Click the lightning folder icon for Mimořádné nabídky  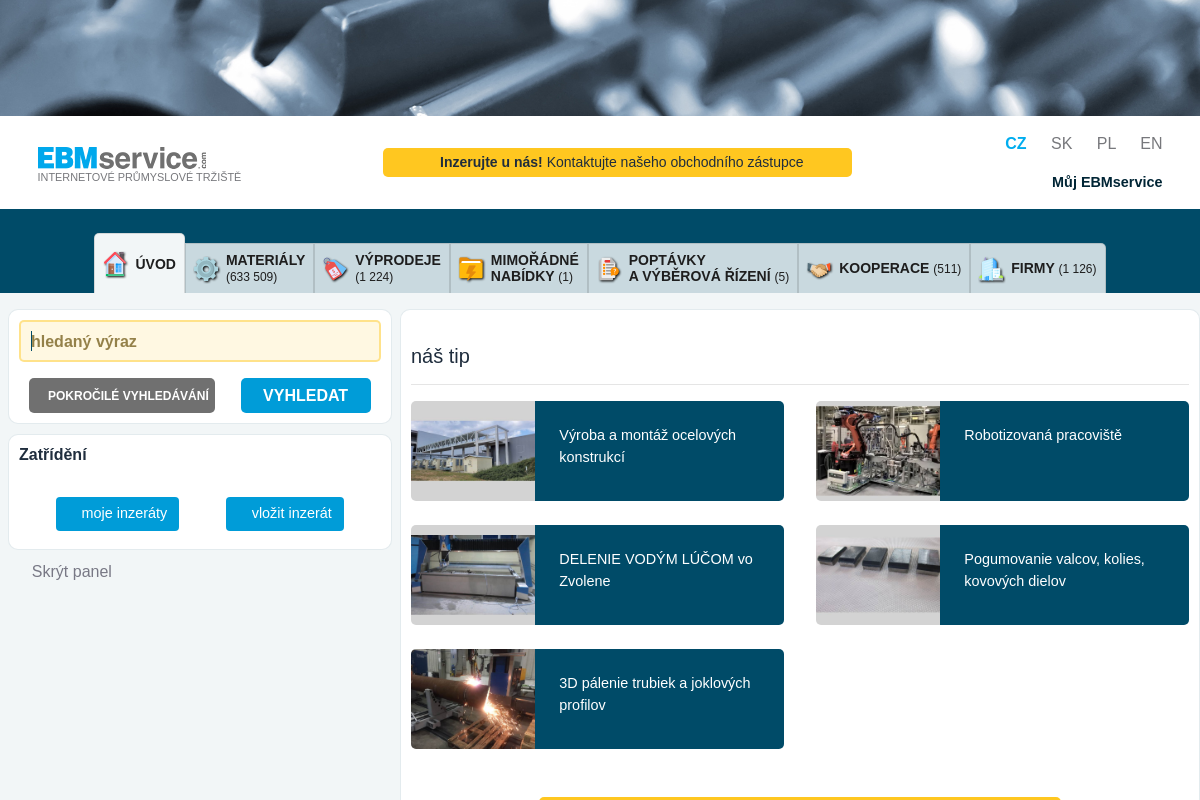[471, 269]
